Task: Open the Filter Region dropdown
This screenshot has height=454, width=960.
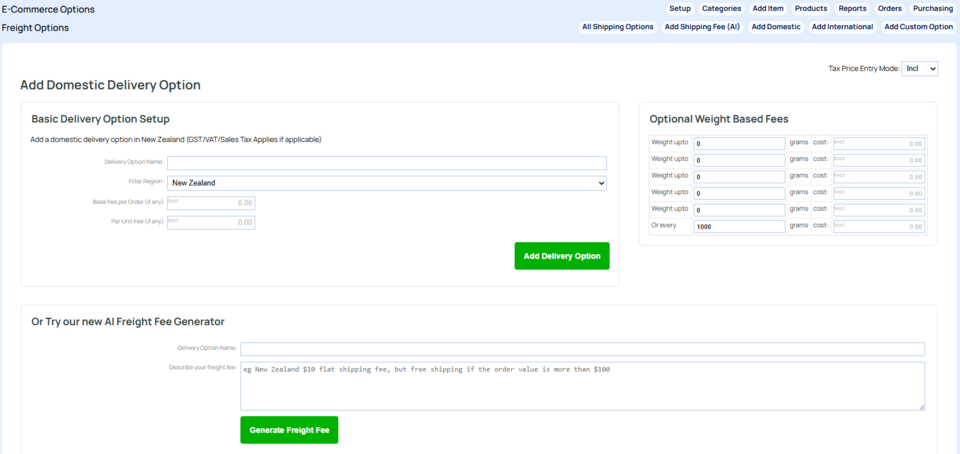Action: coord(387,183)
